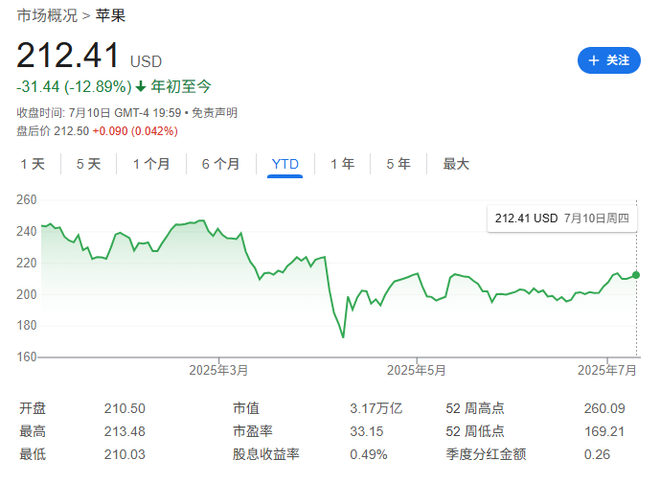660x483 pixels.
Task: Show the 最大 full history range
Action: pos(456,164)
